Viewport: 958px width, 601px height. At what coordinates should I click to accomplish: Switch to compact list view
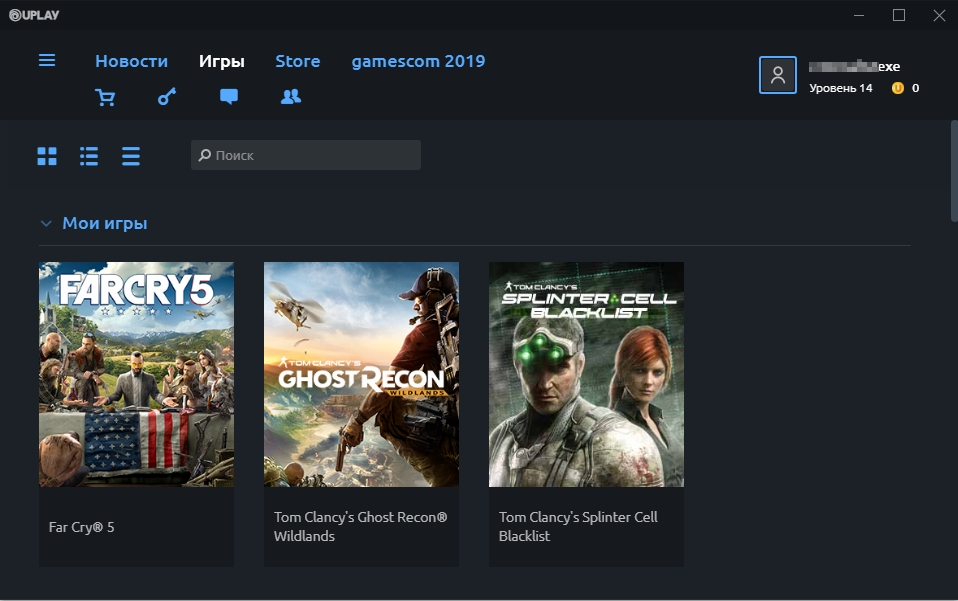(x=131, y=156)
